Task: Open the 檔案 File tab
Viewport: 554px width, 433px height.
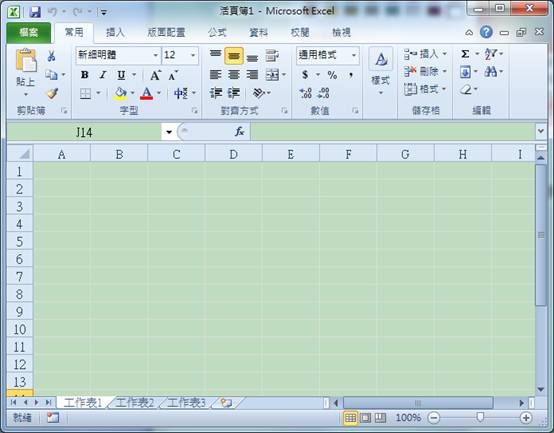Action: pyautogui.click(x=29, y=32)
